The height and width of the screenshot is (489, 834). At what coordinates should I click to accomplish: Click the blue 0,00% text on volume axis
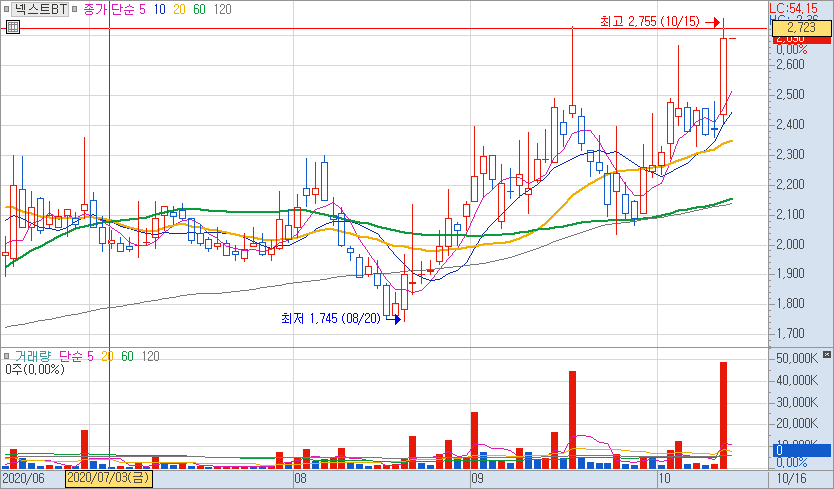pos(791,462)
